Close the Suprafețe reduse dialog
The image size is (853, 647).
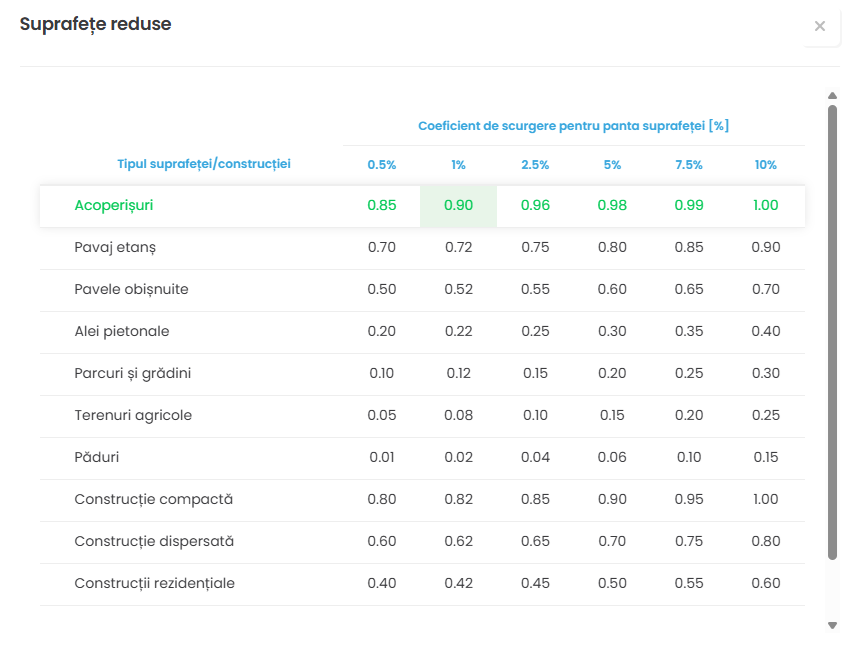[x=820, y=26]
